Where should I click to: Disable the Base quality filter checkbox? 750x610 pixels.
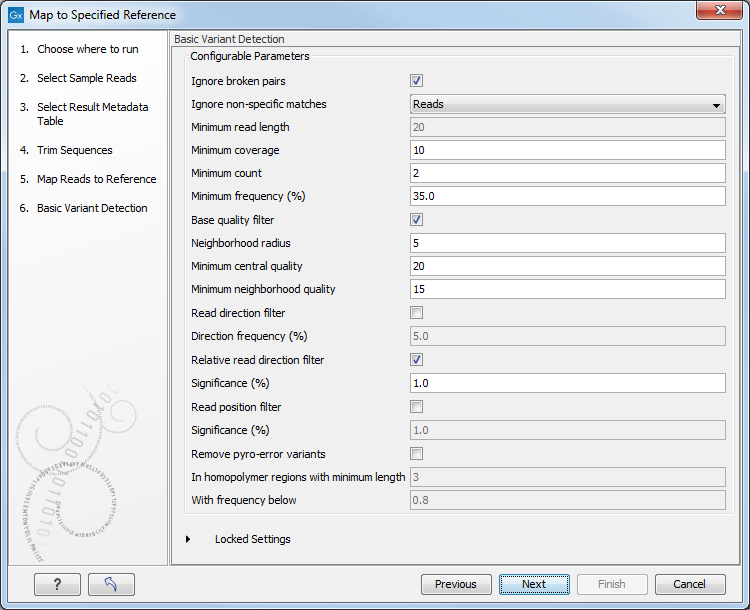(x=417, y=220)
